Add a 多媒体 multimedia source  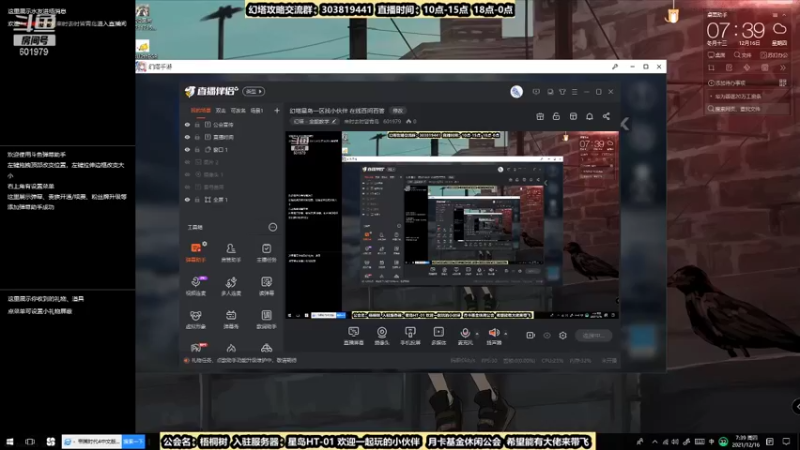439,336
